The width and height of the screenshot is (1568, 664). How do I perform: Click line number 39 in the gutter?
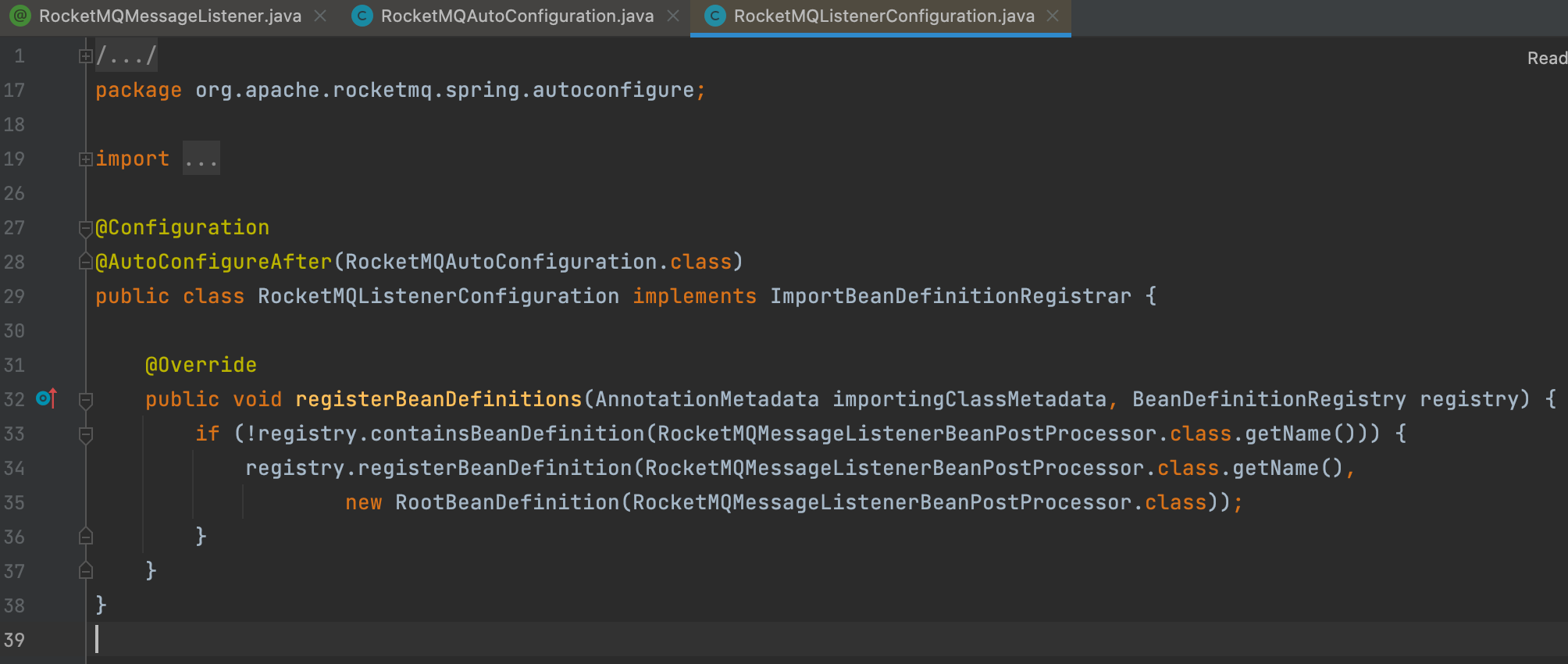click(14, 641)
